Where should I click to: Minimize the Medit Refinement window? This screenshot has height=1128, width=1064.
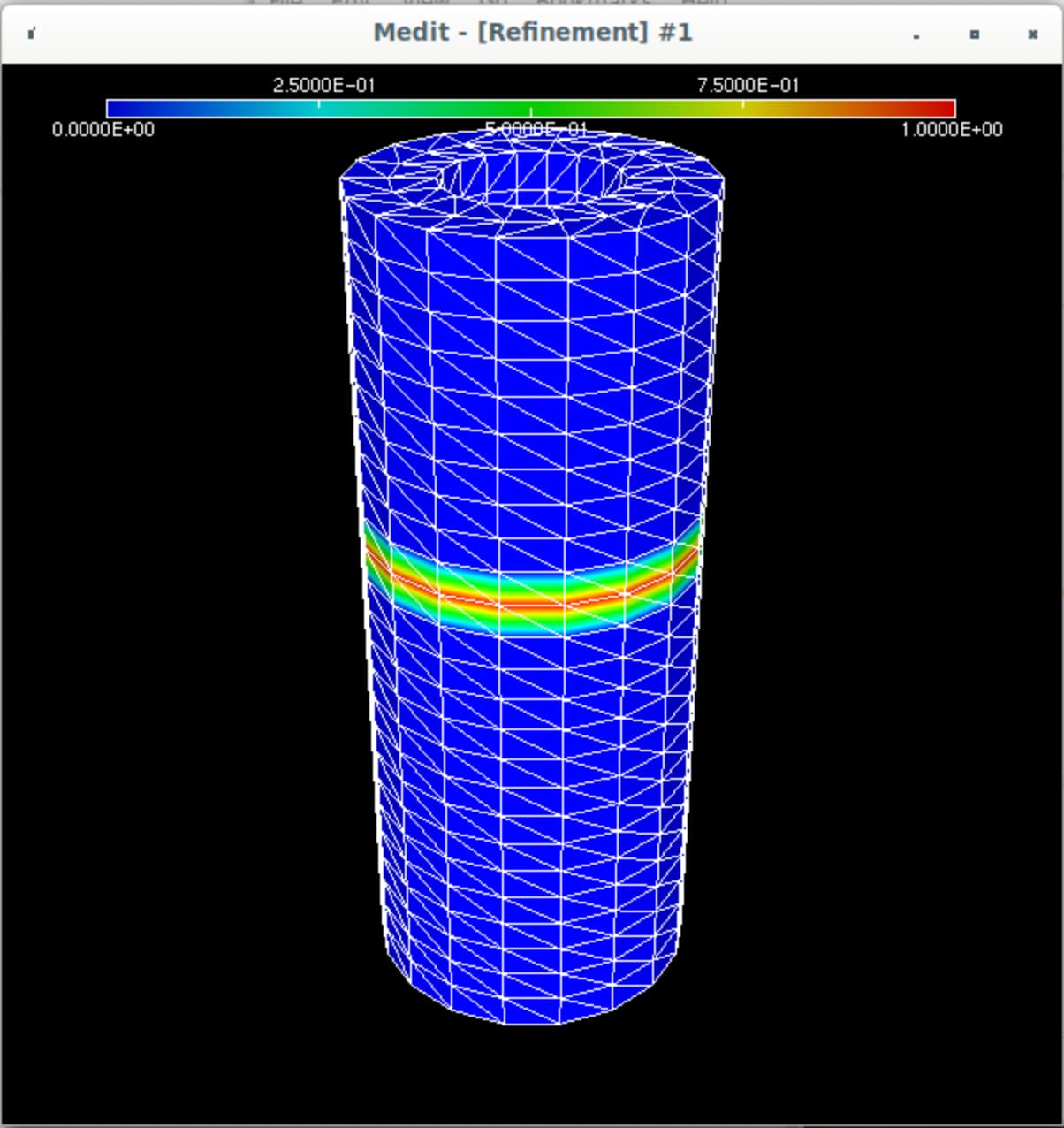(916, 34)
